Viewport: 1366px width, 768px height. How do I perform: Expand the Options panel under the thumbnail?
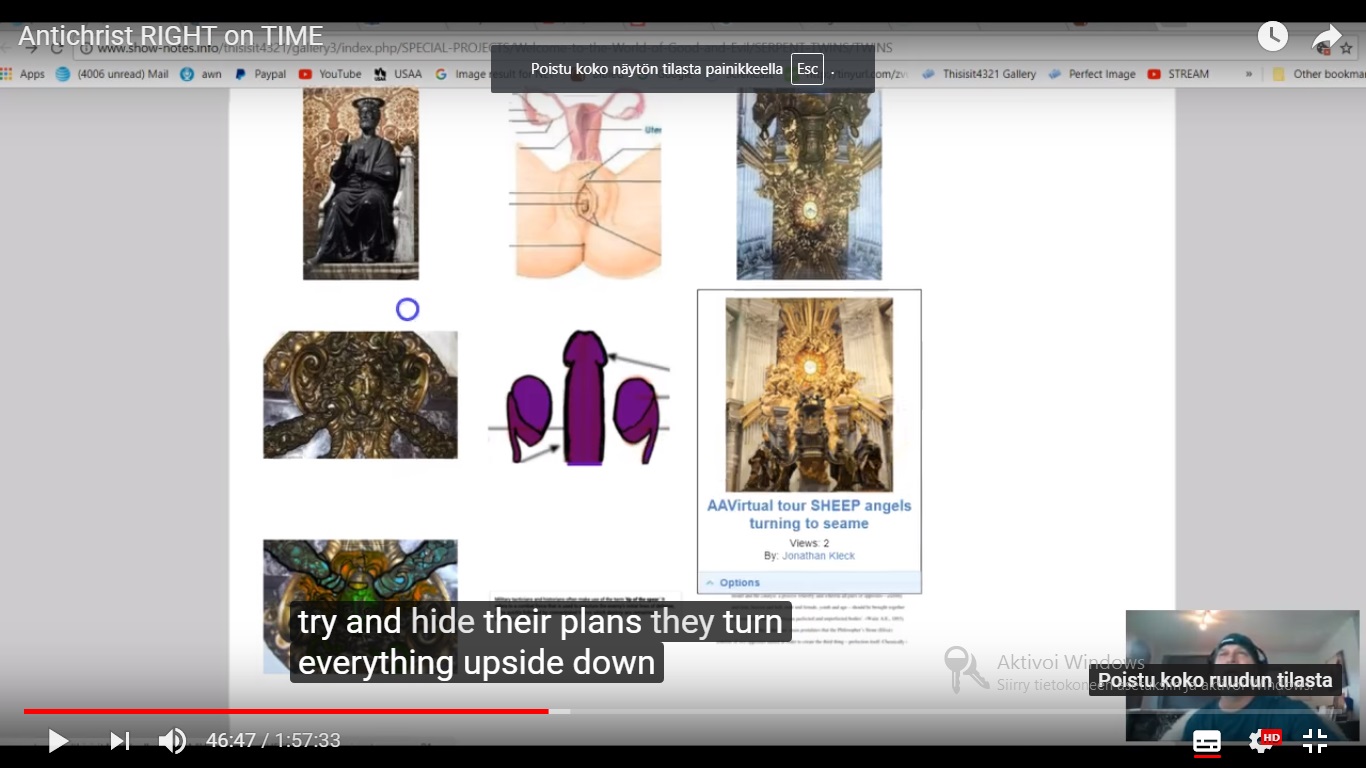(809, 582)
